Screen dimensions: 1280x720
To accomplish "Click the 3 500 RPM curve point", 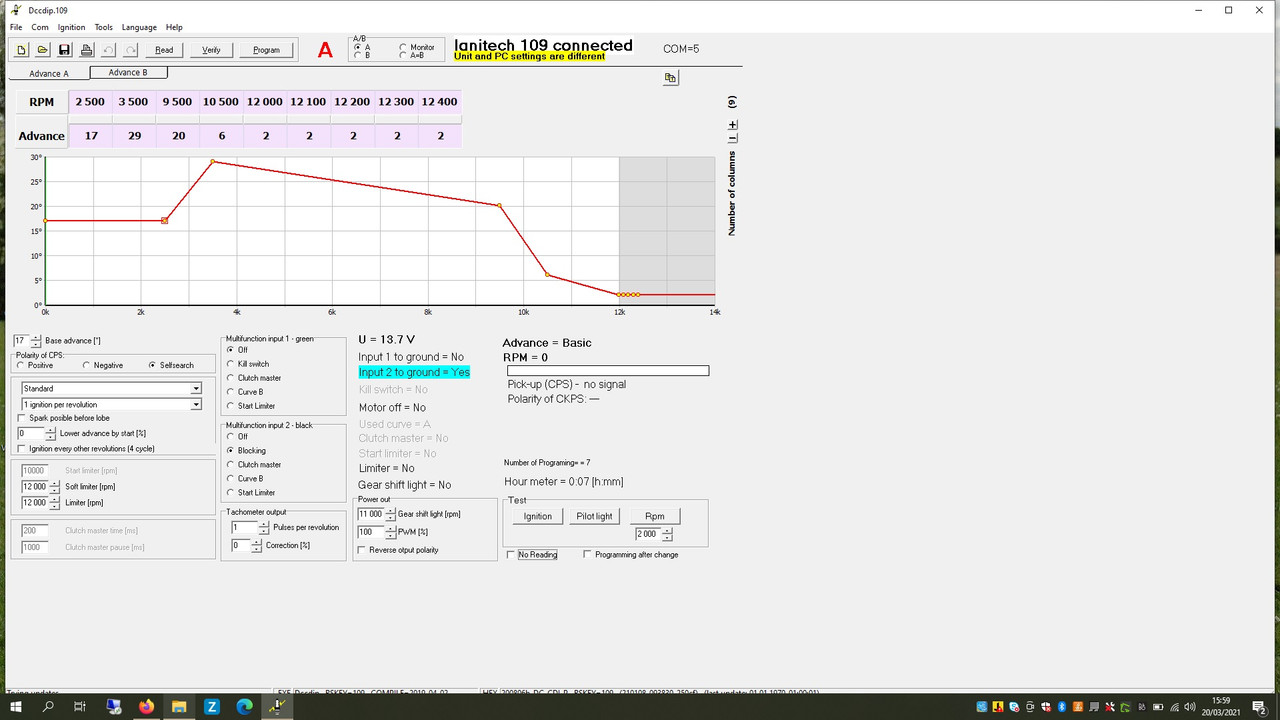I will click(212, 161).
